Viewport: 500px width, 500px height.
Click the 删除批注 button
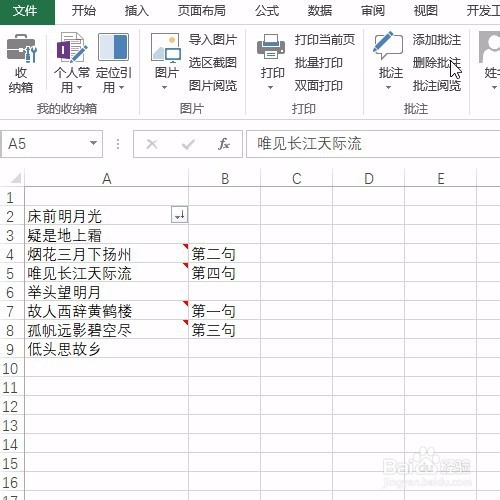coord(437,63)
